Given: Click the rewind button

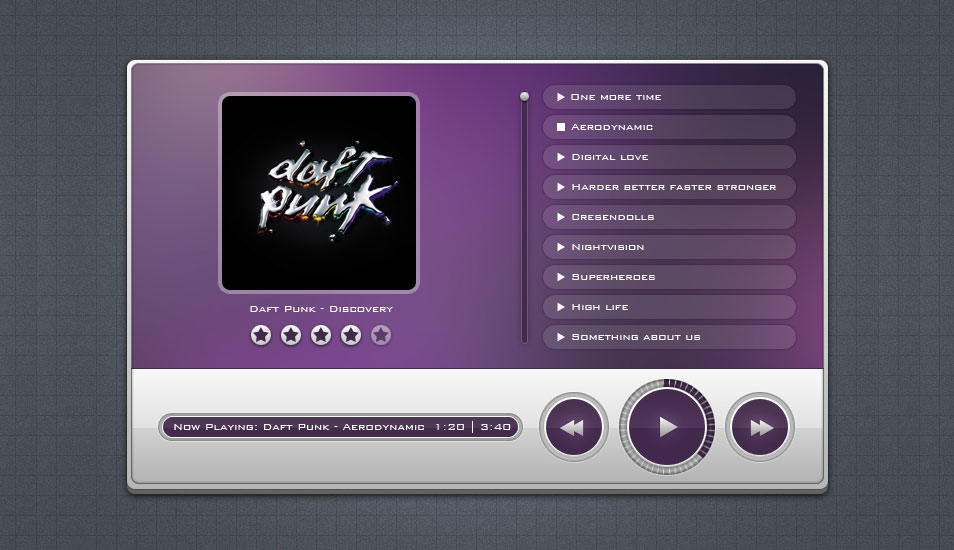Looking at the screenshot, I should 573,427.
